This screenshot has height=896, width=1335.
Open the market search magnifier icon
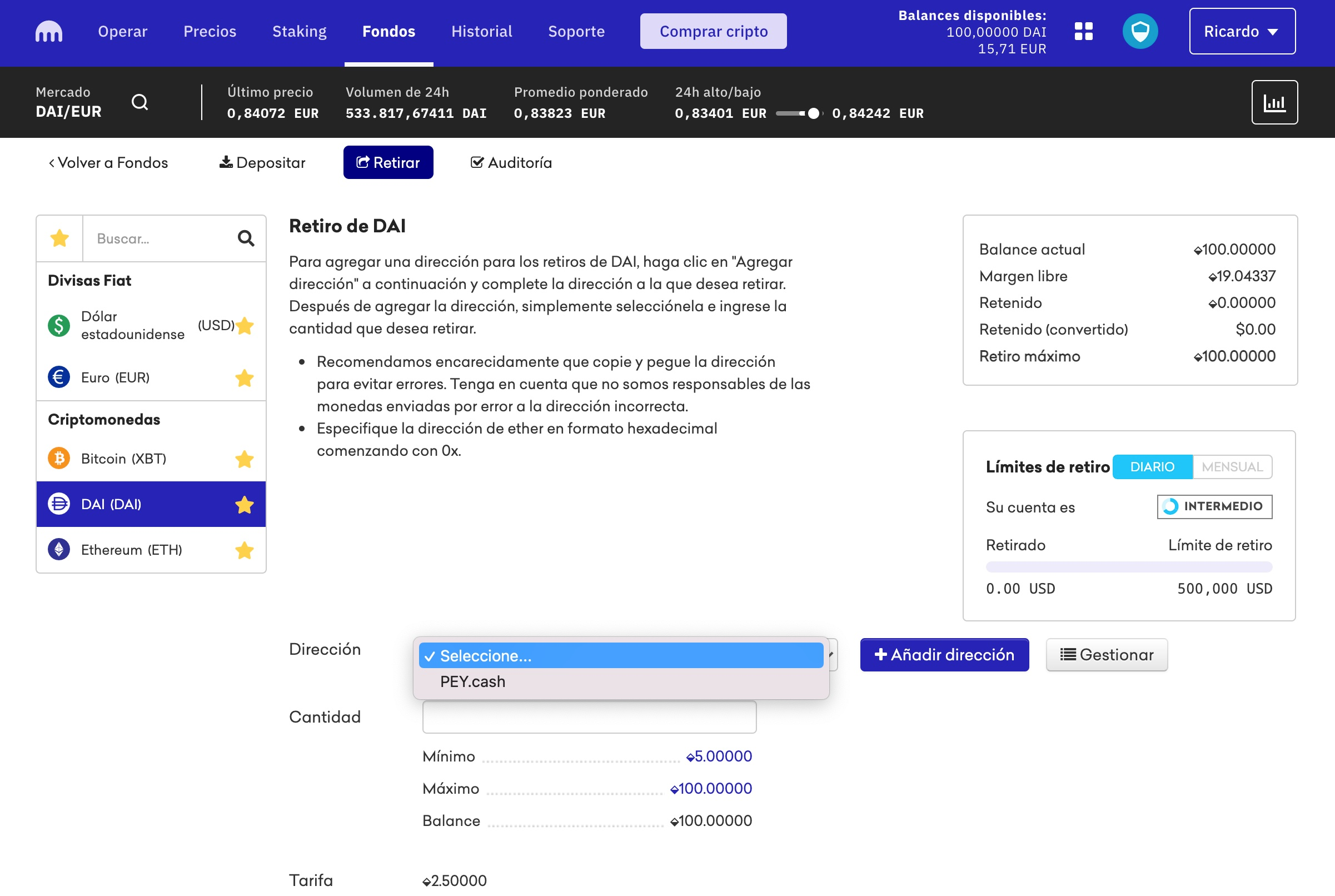pyautogui.click(x=140, y=102)
